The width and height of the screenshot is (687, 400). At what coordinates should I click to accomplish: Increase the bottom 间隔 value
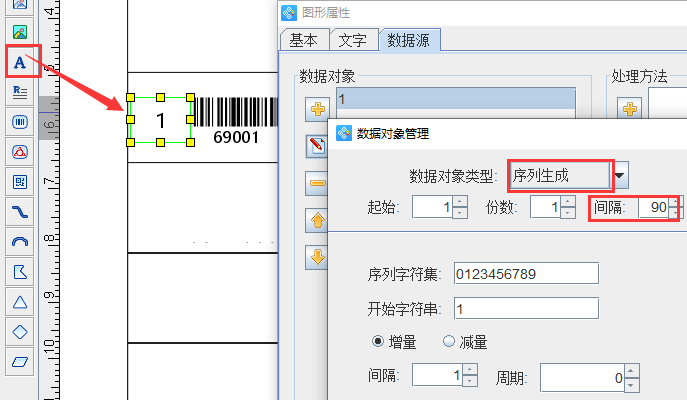(x=470, y=370)
